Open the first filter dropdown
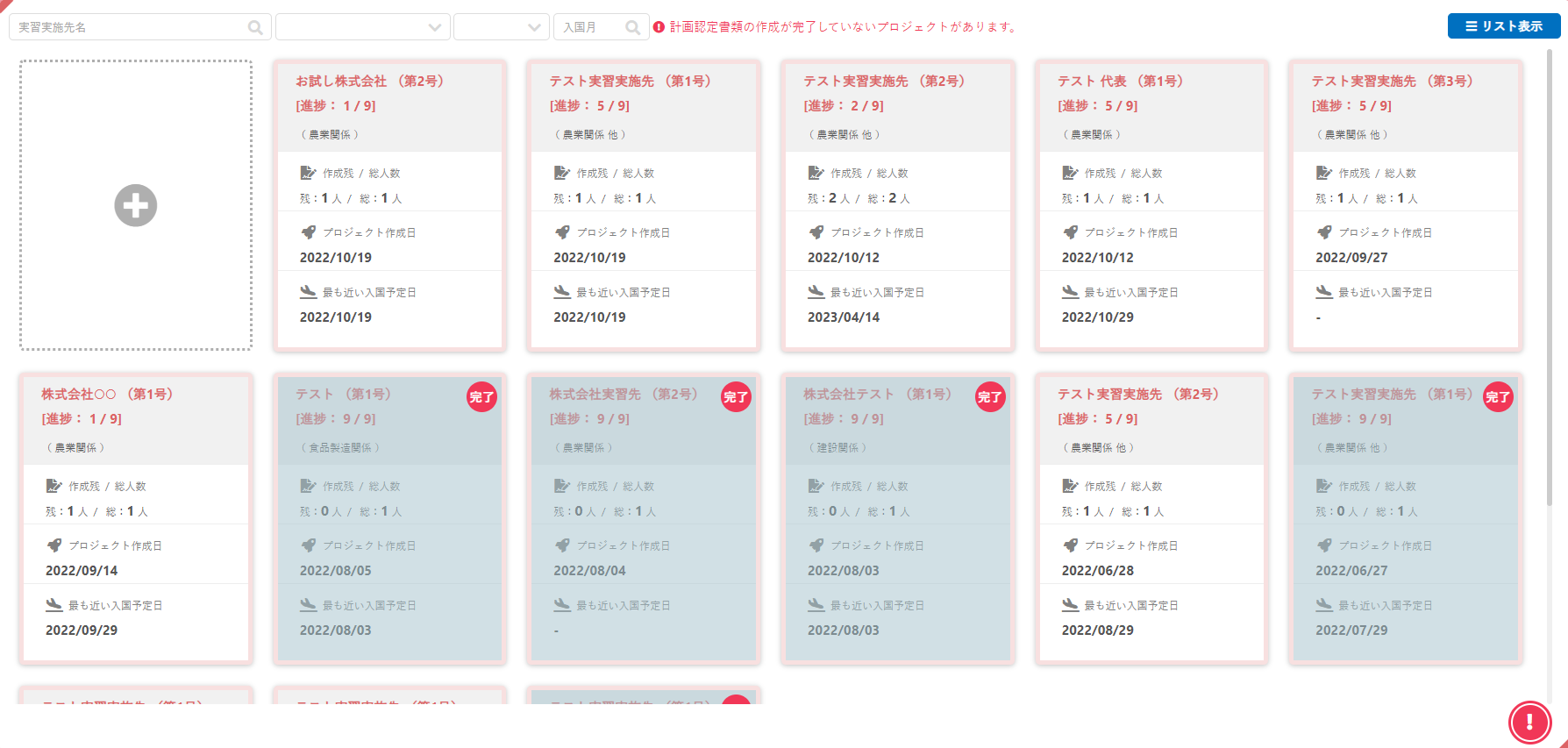Image resolution: width=1568 pixels, height=748 pixels. [362, 27]
